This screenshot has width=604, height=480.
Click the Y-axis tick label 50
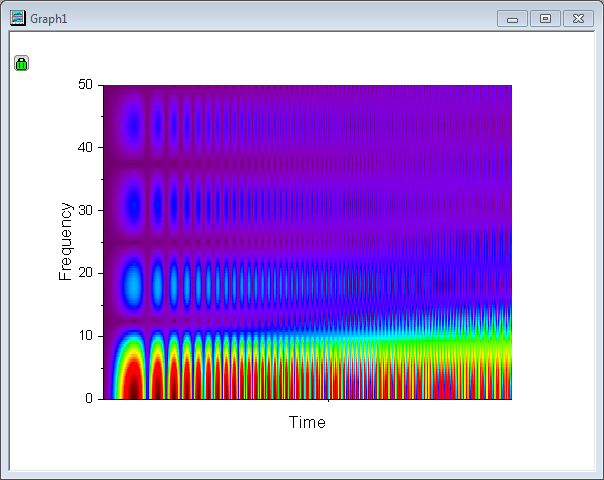(85, 85)
